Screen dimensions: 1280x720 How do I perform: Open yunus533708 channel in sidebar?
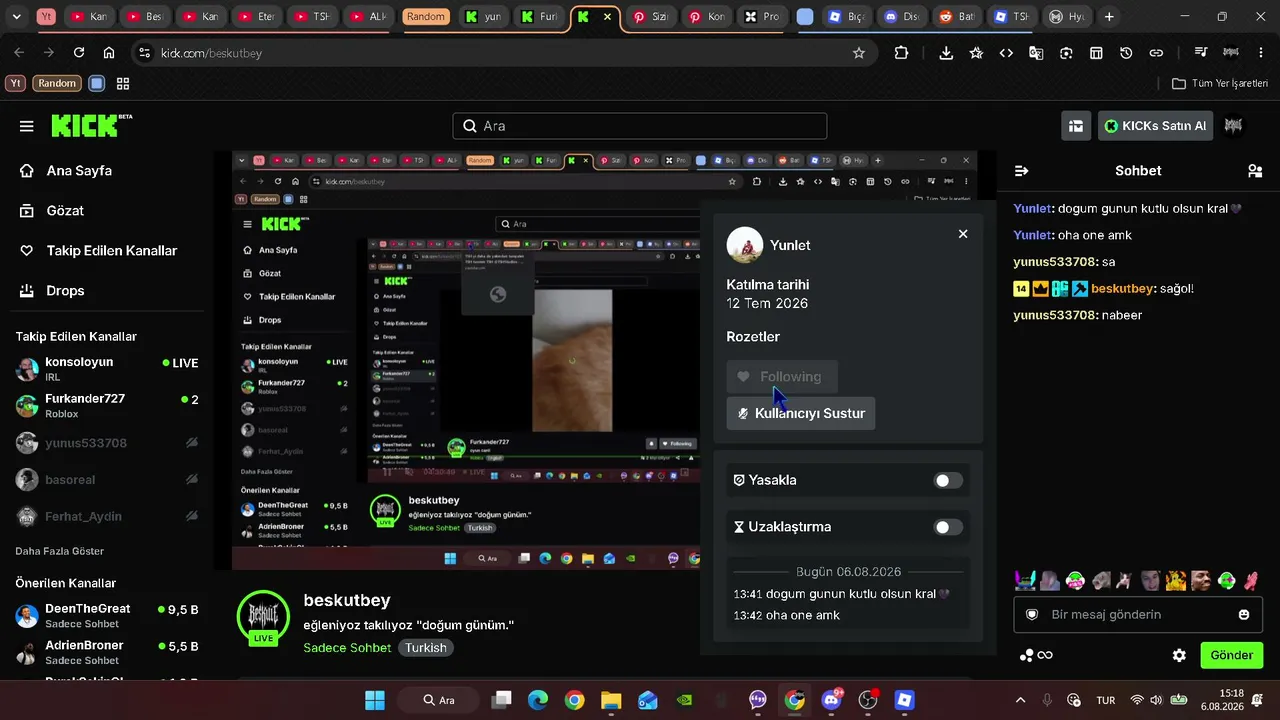point(106,443)
